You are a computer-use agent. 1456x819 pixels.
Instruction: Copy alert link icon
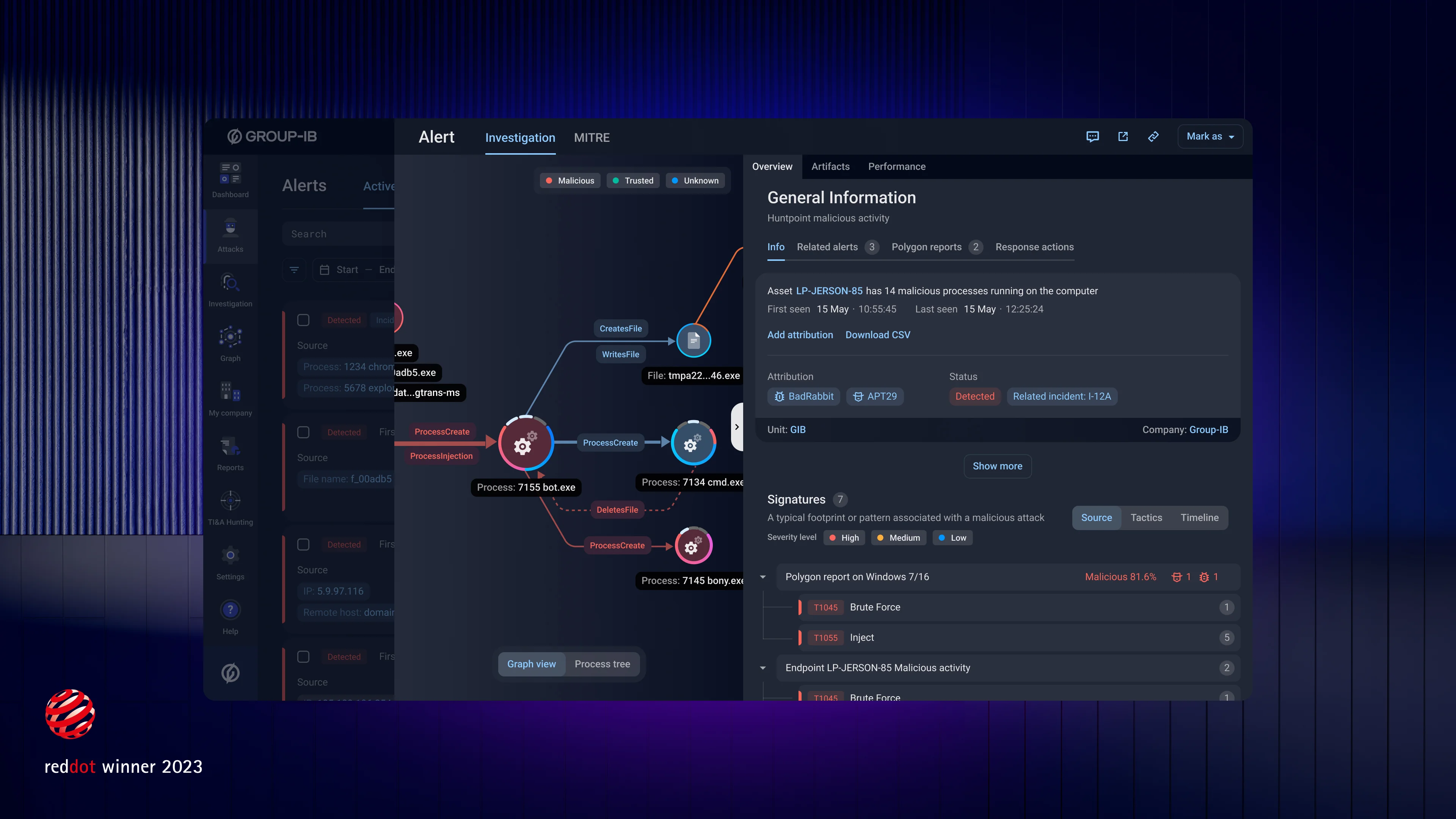[1153, 137]
